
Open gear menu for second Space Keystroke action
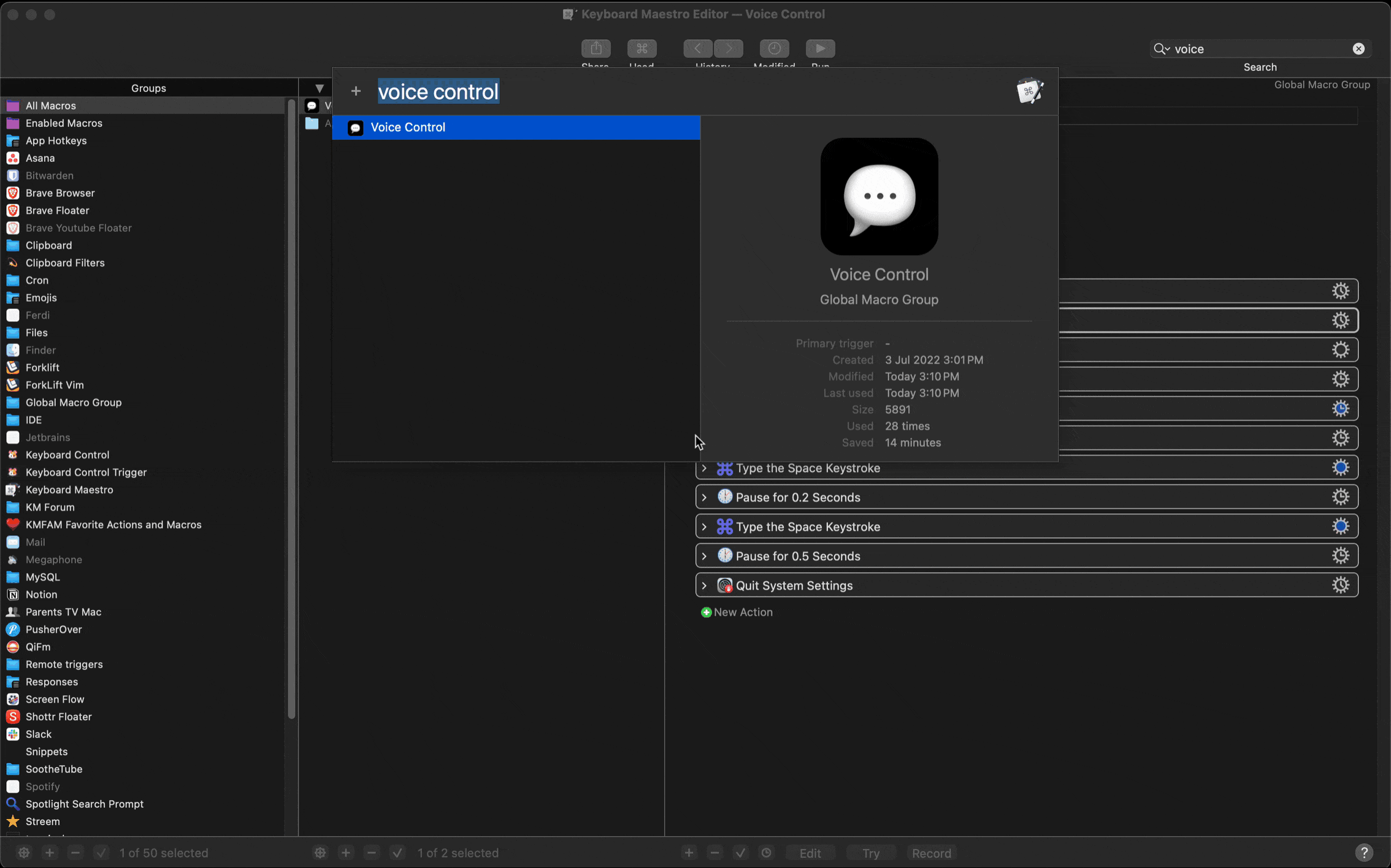(x=1341, y=527)
